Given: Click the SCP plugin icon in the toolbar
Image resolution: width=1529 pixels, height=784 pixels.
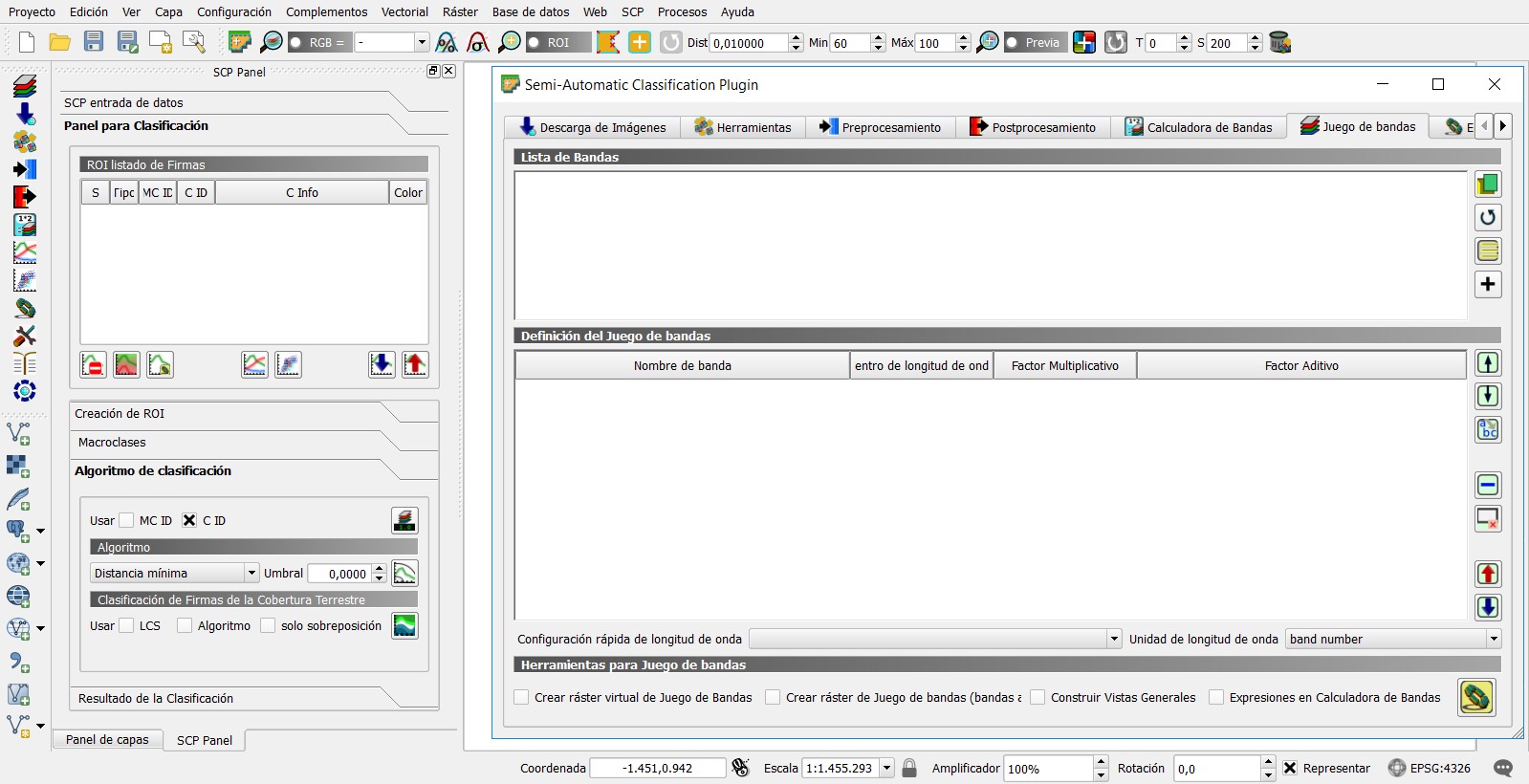Looking at the screenshot, I should click(x=239, y=42).
